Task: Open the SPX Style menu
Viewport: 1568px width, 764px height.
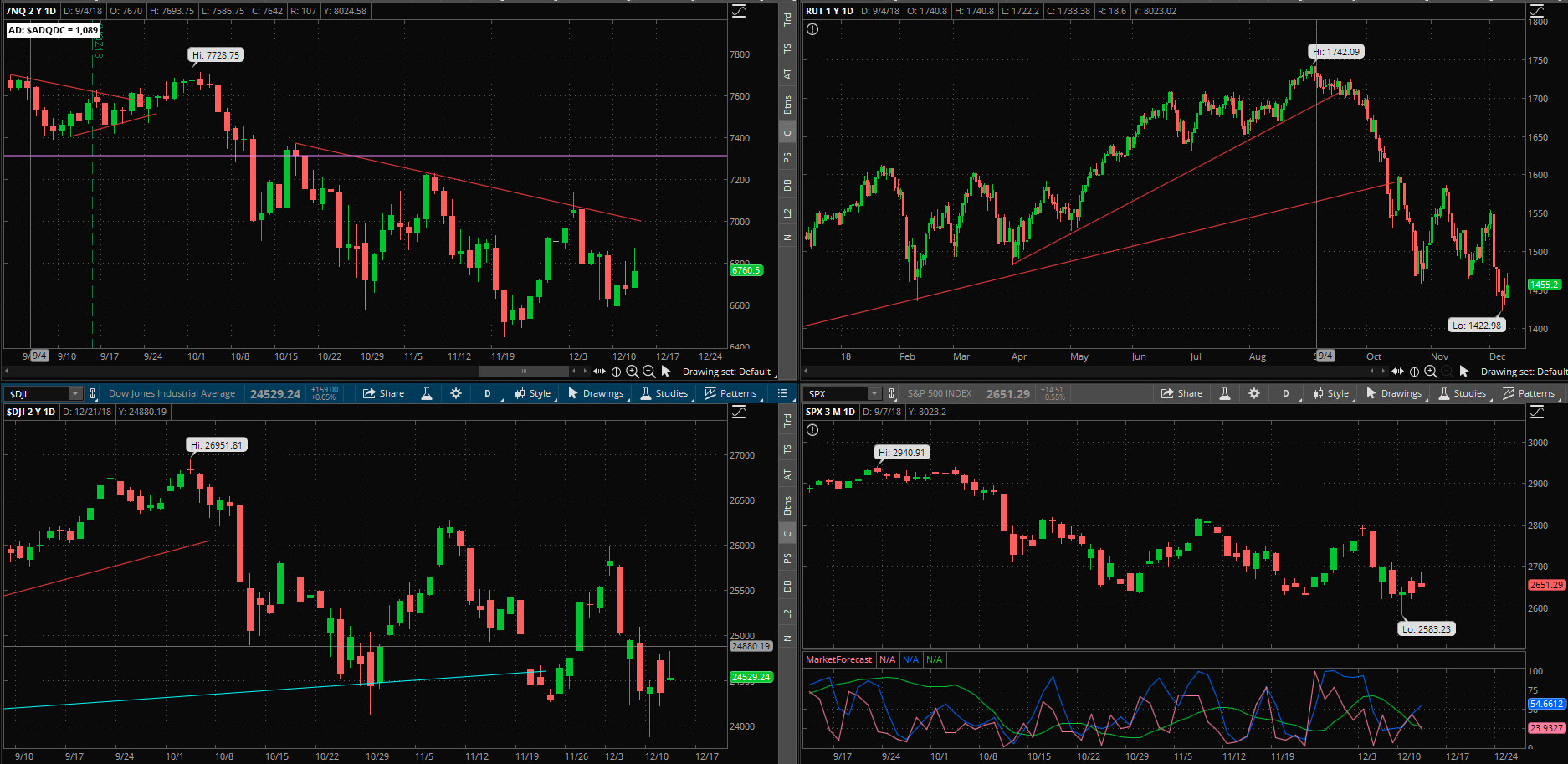Action: pyautogui.click(x=1331, y=393)
